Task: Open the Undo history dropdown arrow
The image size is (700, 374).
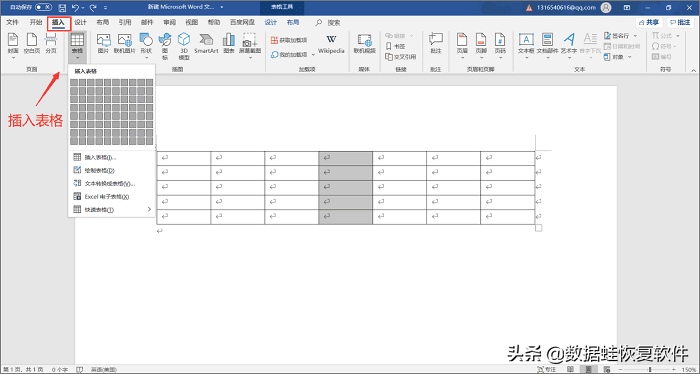Action: click(84, 8)
